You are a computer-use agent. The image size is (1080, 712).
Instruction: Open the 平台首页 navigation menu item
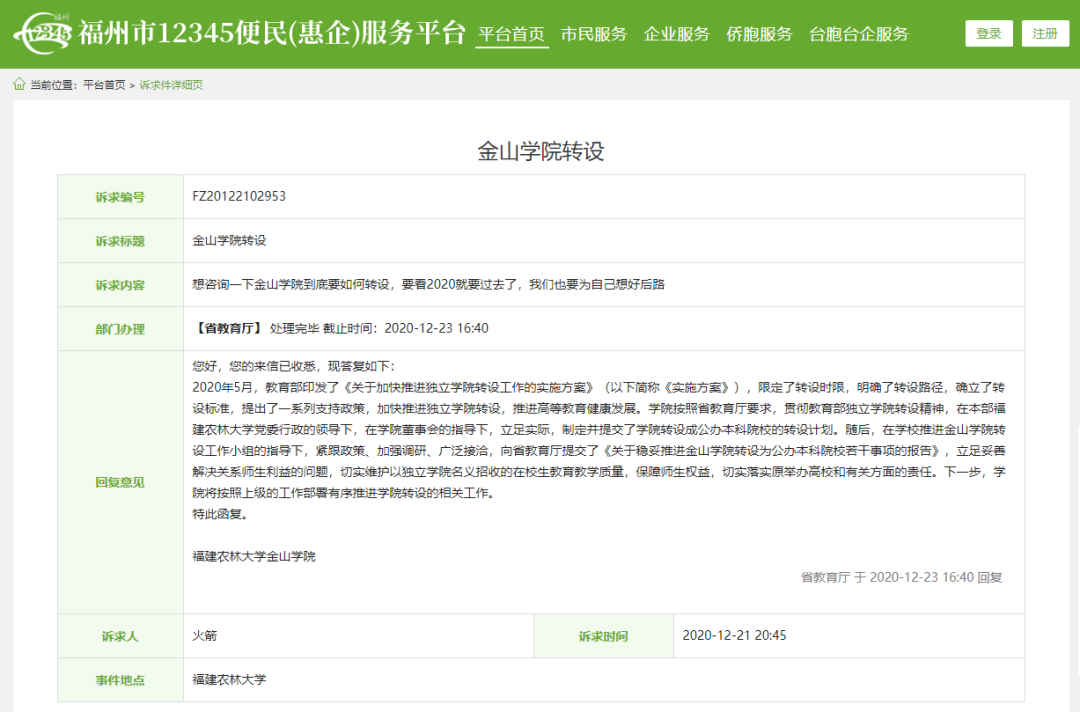coord(511,32)
